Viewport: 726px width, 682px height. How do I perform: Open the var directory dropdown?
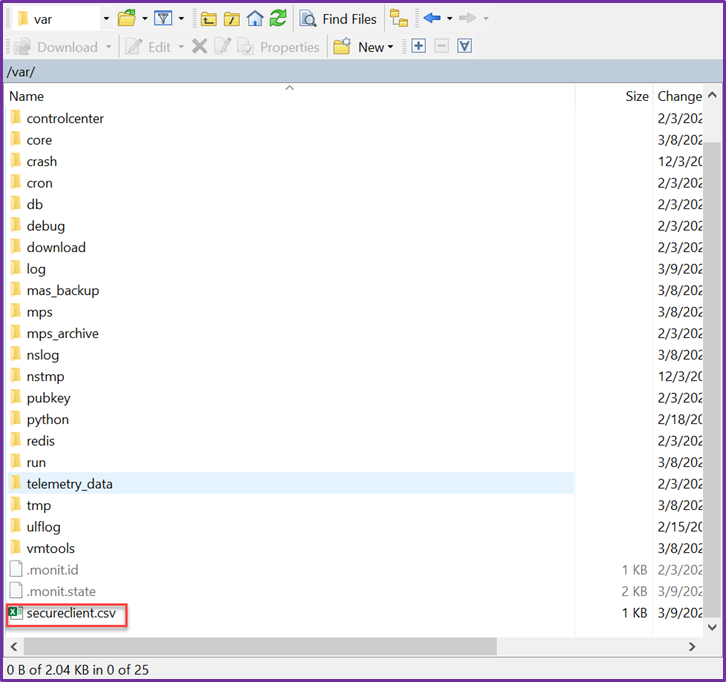click(x=106, y=19)
